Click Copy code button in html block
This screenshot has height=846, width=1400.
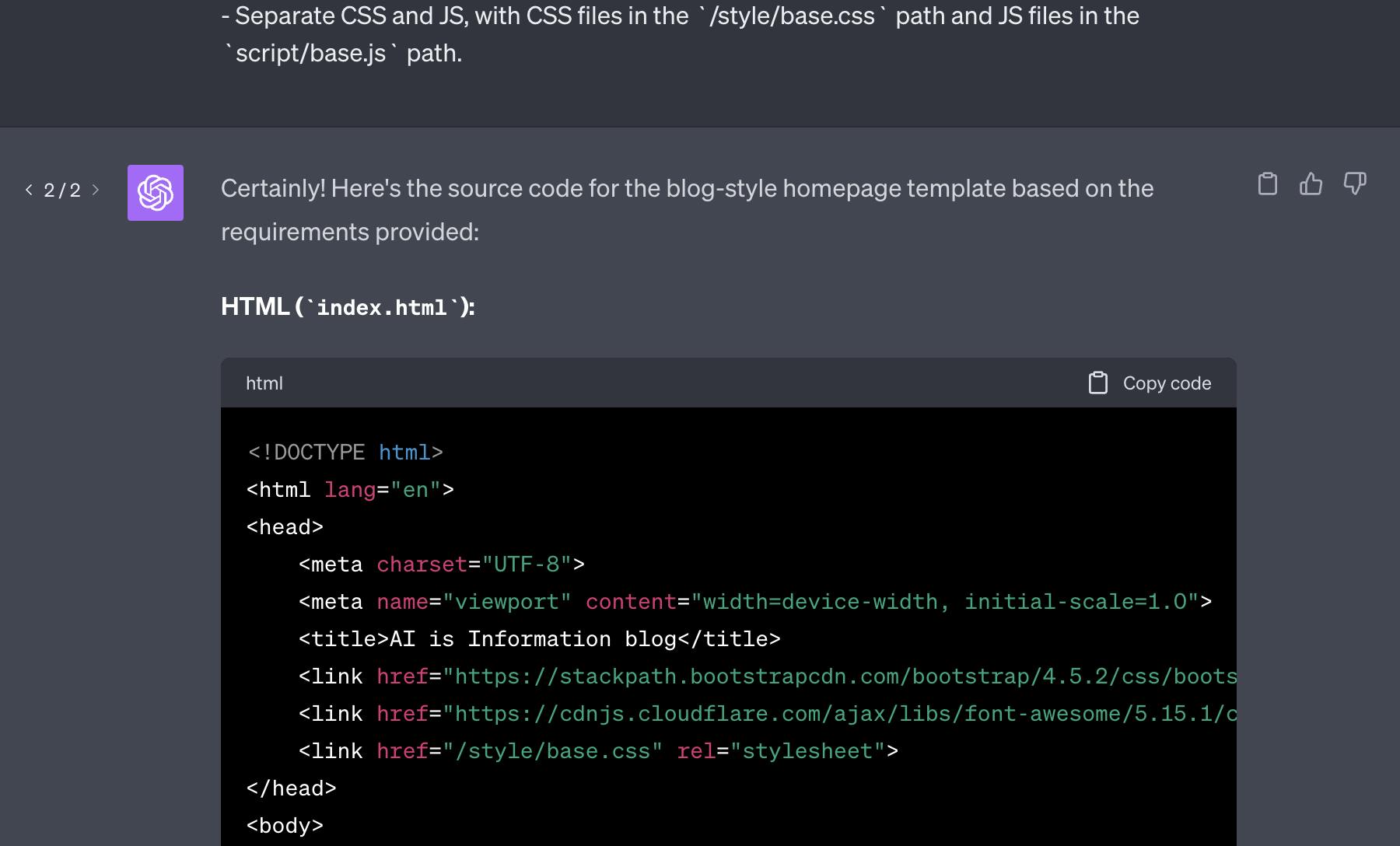(x=1150, y=383)
